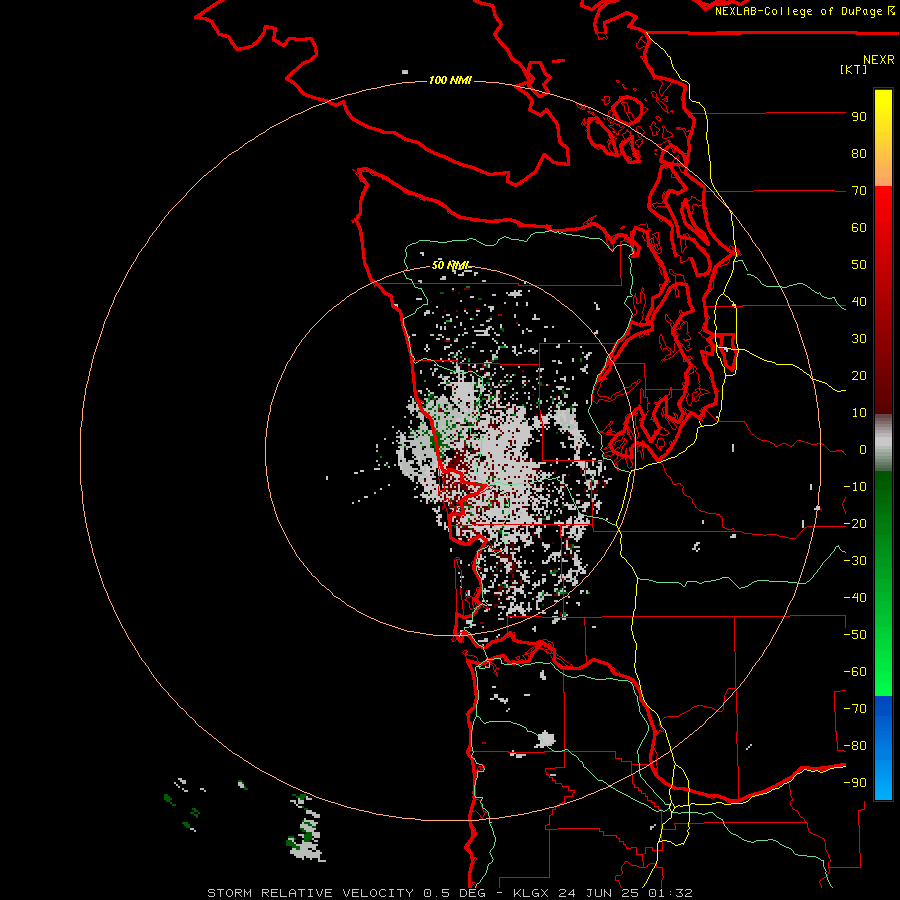Click the STORM RELATIVE VELOCITY product title
This screenshot has width=900, height=900.
(310, 893)
